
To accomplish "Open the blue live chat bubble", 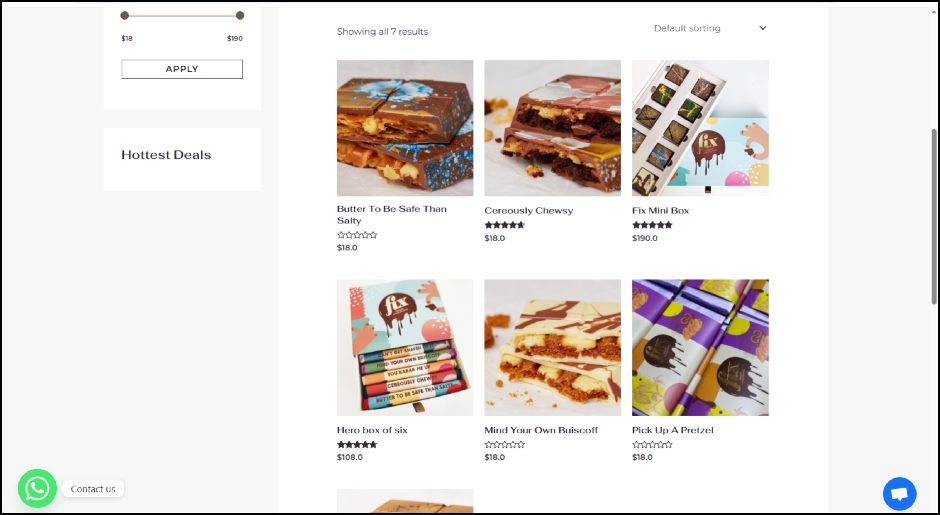I will click(899, 494).
